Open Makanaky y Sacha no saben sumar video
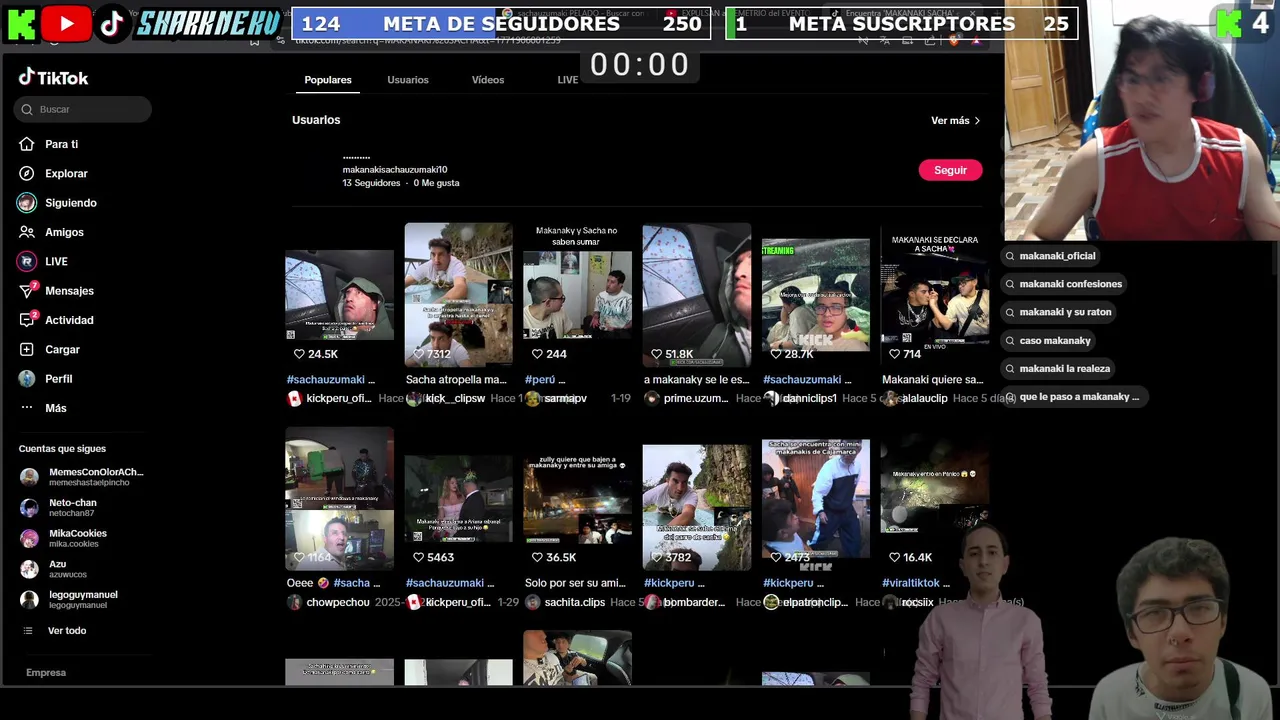Viewport: 1280px width, 720px height. 577,295
